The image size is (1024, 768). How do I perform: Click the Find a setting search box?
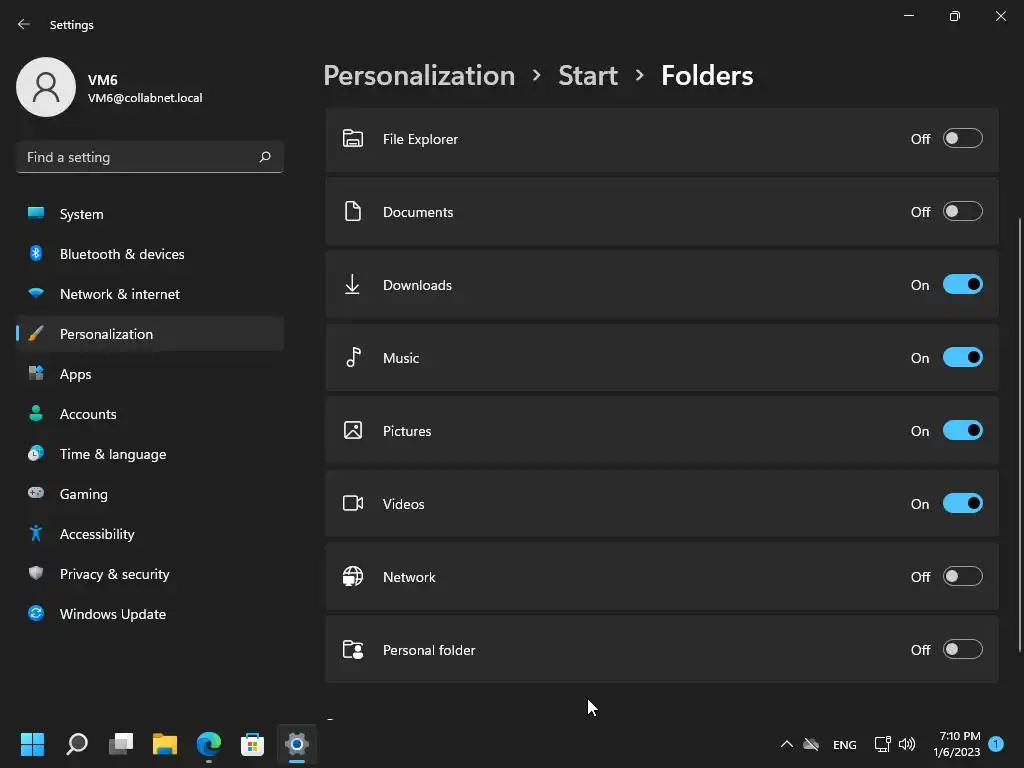click(x=140, y=157)
